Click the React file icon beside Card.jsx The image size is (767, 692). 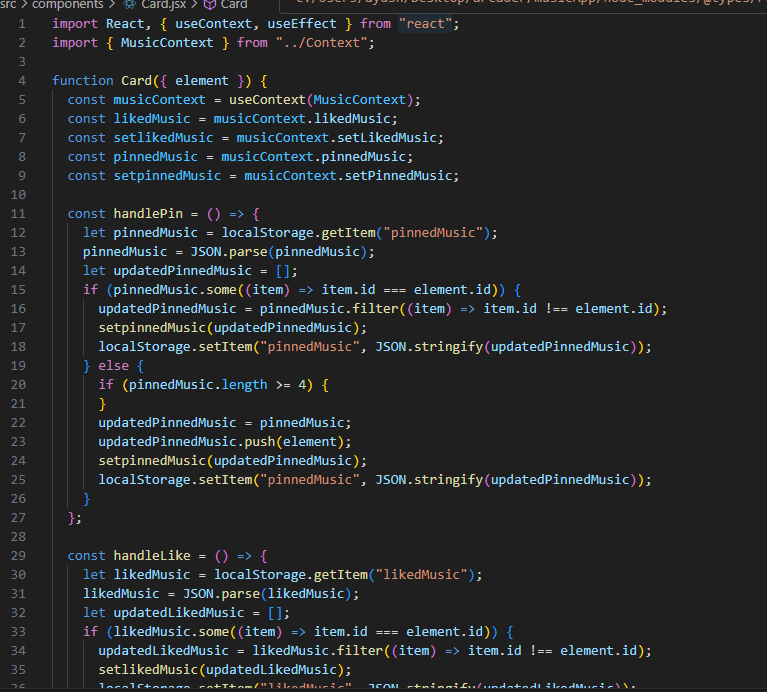point(130,5)
